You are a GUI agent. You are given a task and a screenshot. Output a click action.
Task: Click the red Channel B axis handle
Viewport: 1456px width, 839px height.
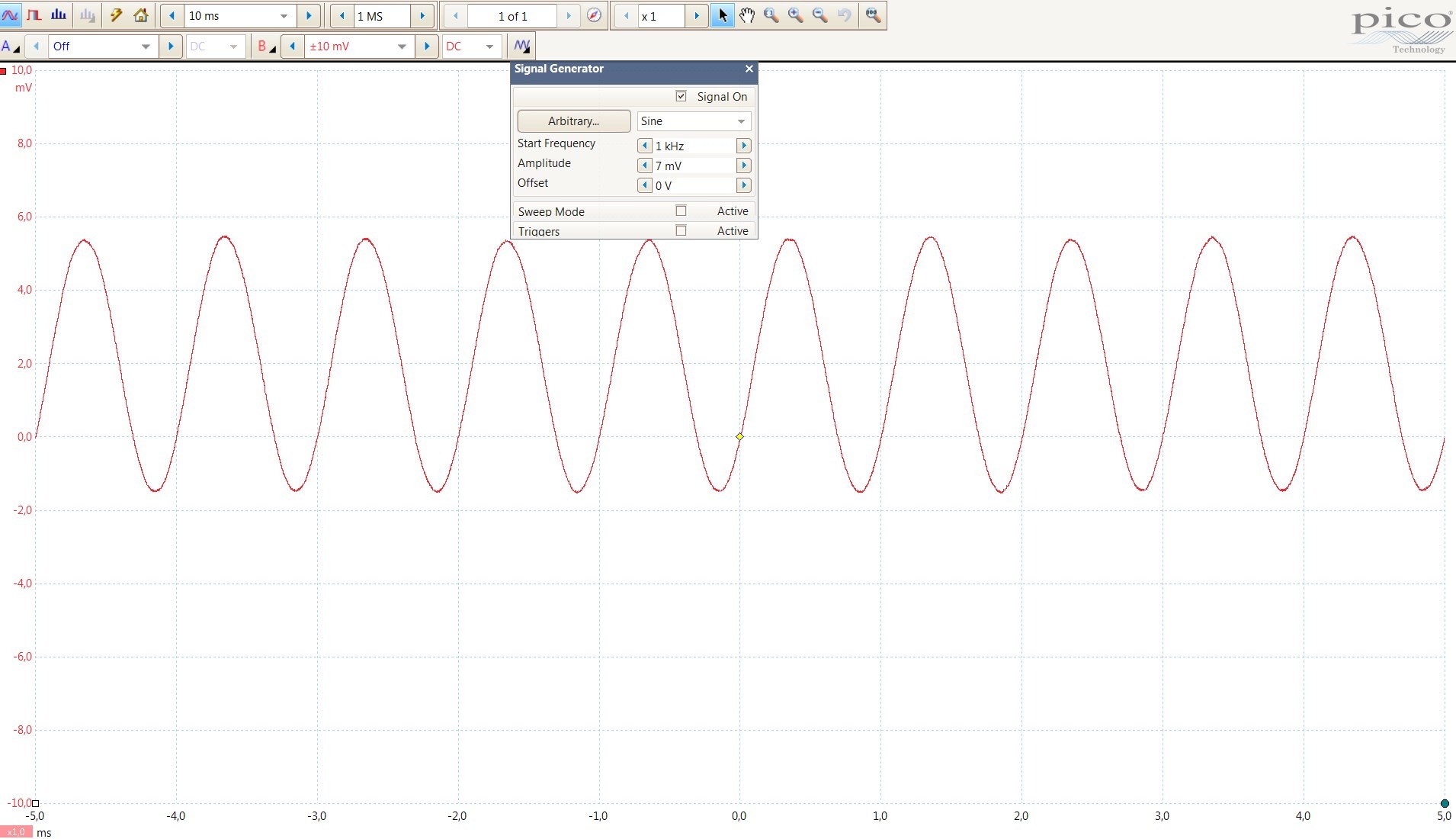4,71
